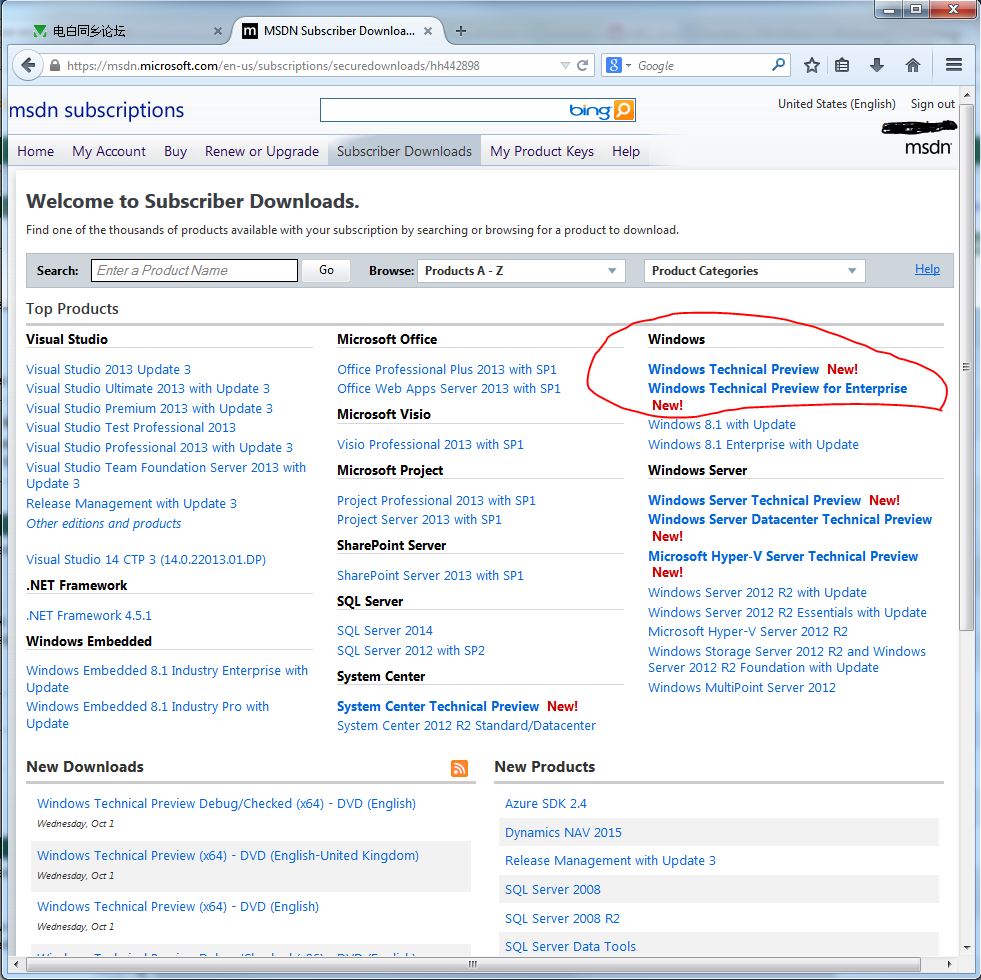This screenshot has width=981, height=980.
Task: Open a new tab with plus button
Action: (x=461, y=31)
